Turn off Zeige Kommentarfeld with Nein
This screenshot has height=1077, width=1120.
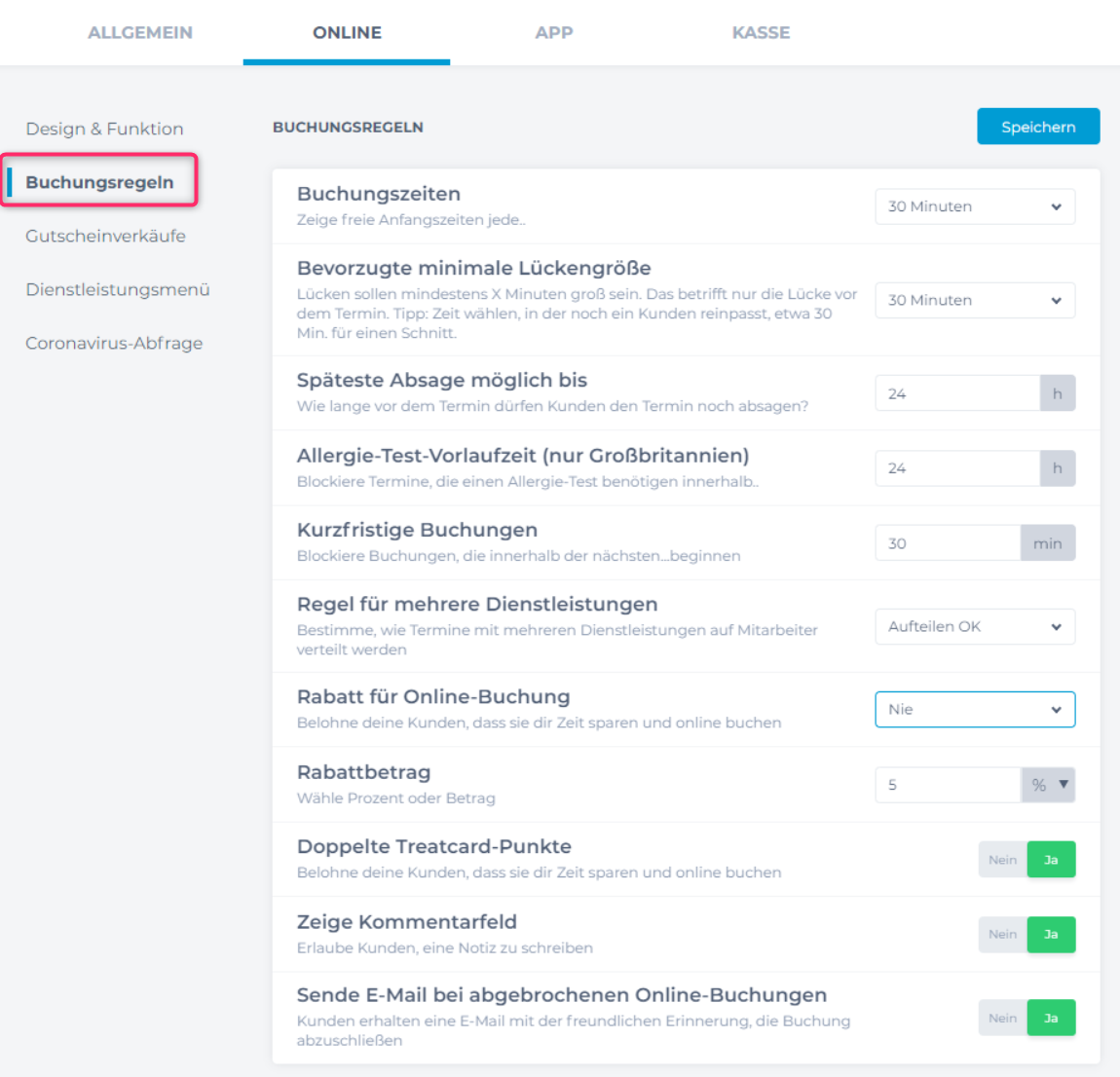pyautogui.click(x=1002, y=934)
